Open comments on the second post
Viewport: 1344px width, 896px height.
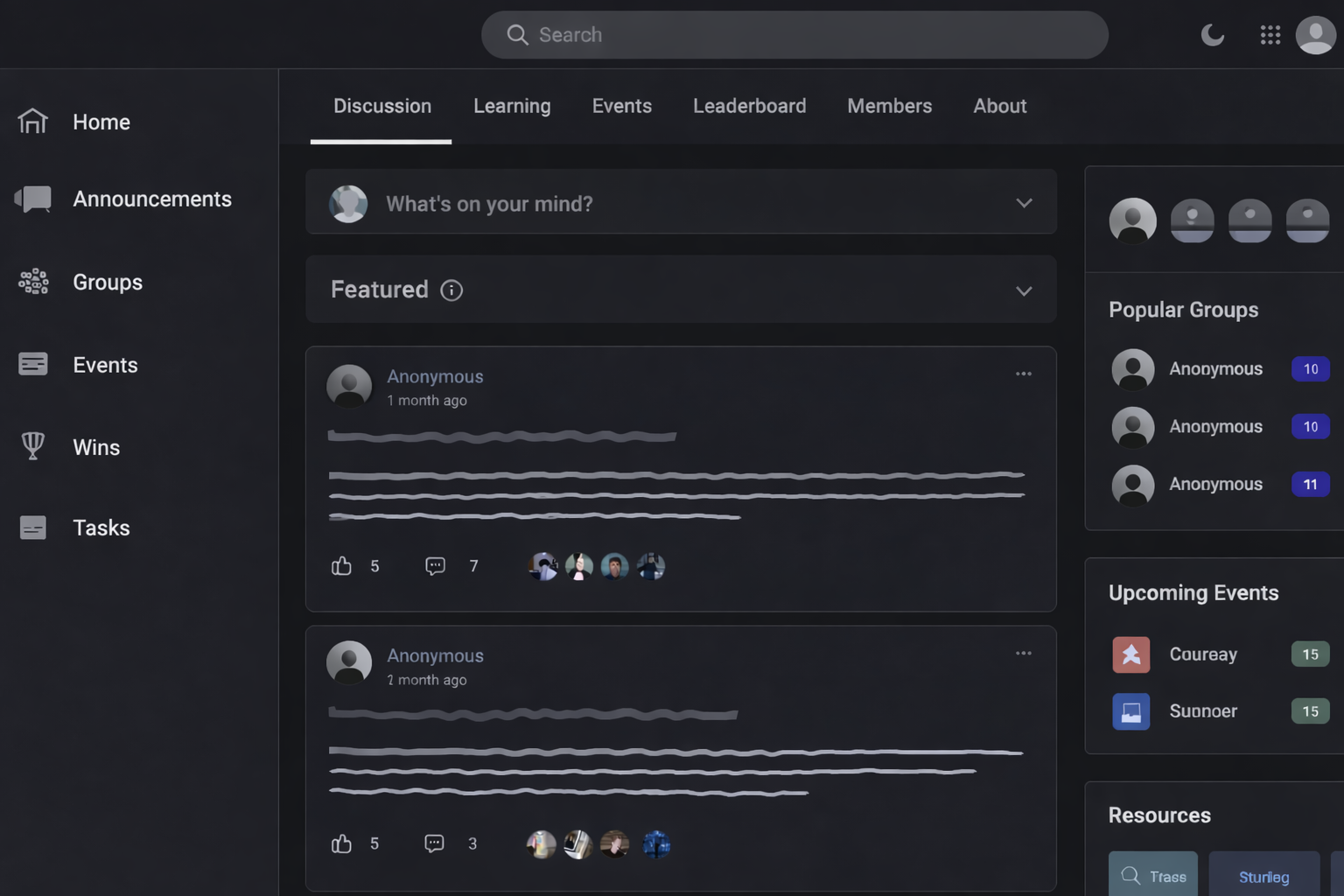(434, 843)
